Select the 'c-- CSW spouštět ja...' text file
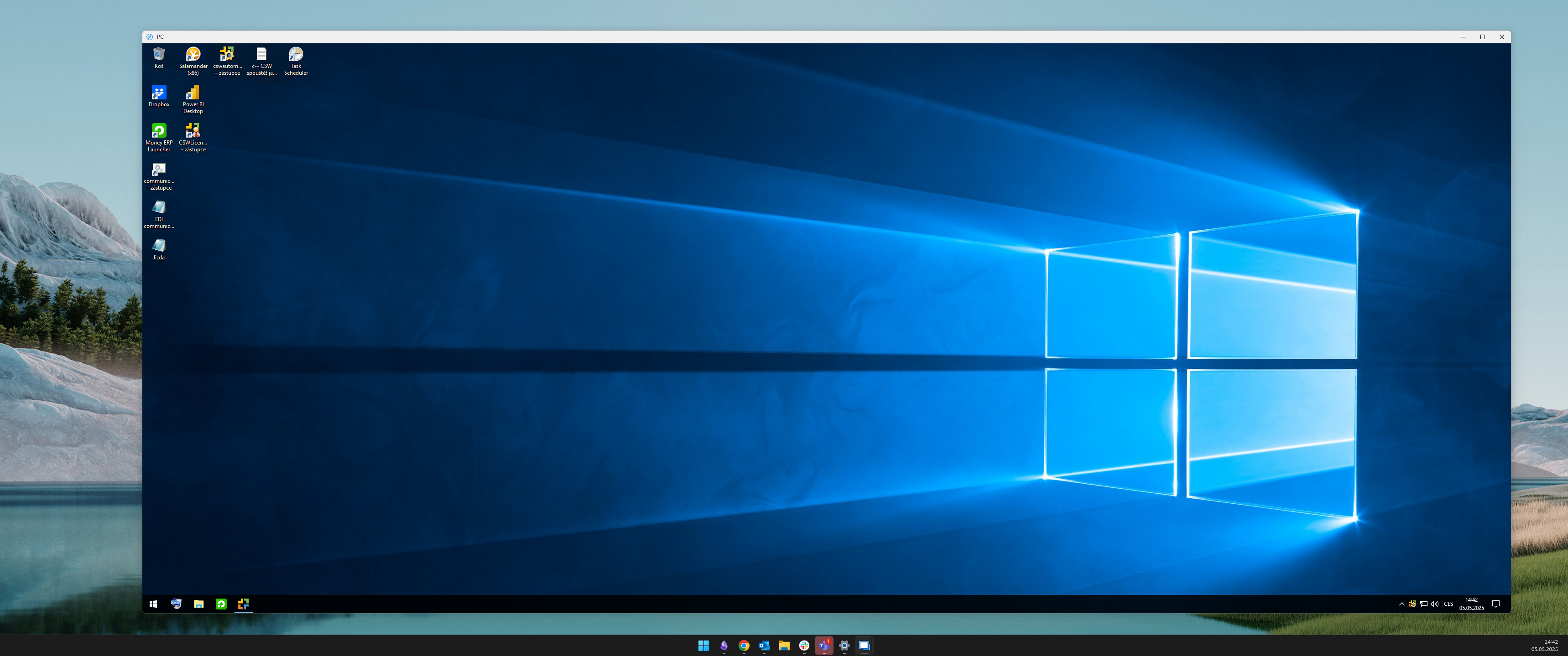Image resolution: width=1568 pixels, height=656 pixels. point(262,62)
